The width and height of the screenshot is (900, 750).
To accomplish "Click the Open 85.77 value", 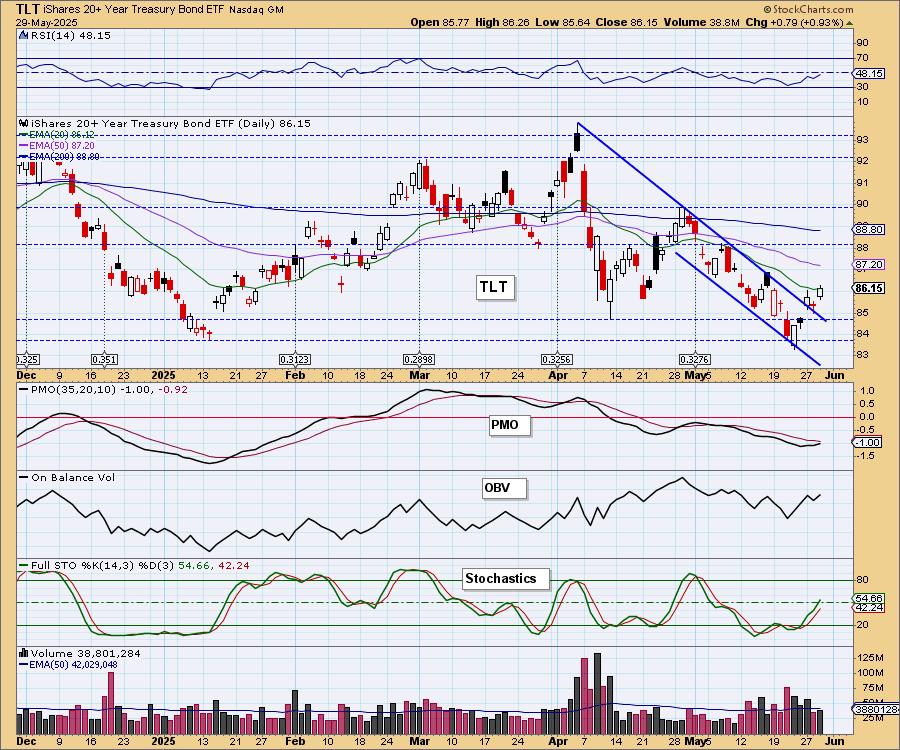I will pyautogui.click(x=440, y=22).
